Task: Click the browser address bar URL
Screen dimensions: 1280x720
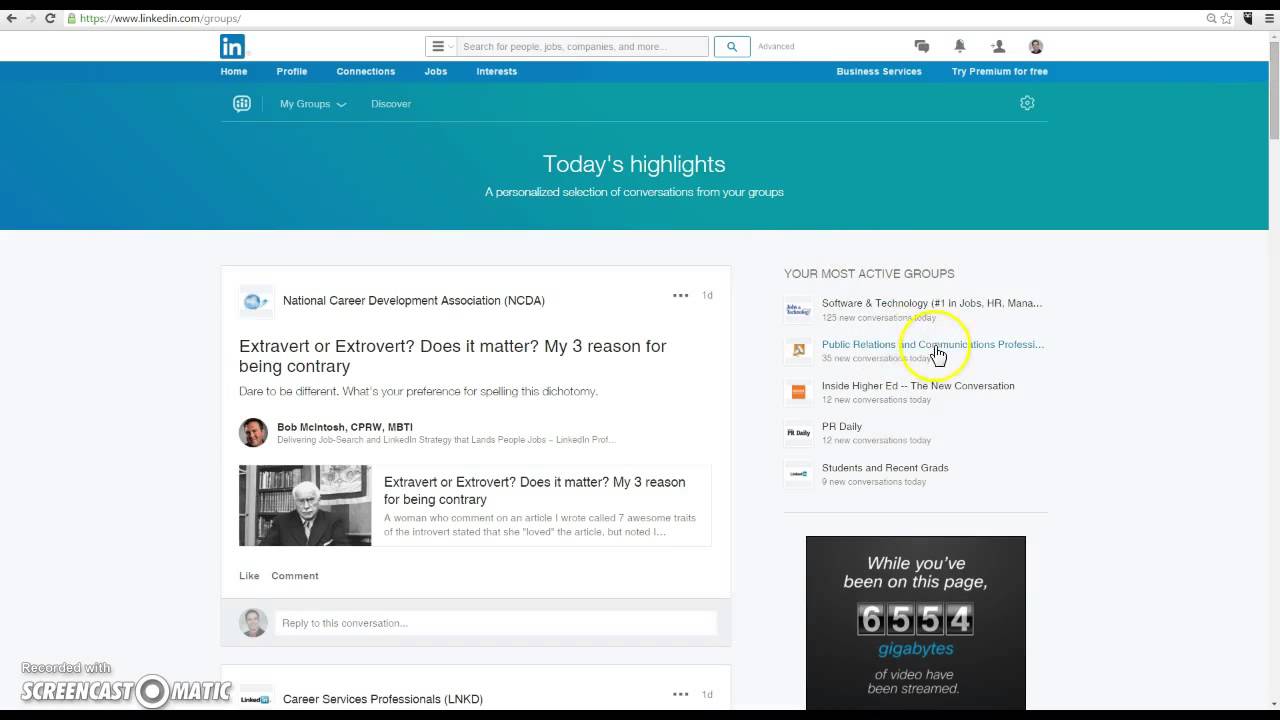Action: (160, 18)
